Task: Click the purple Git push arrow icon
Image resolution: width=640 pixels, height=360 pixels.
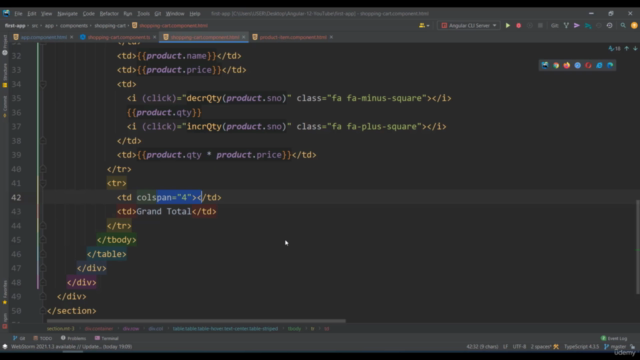Action: click(x=577, y=25)
